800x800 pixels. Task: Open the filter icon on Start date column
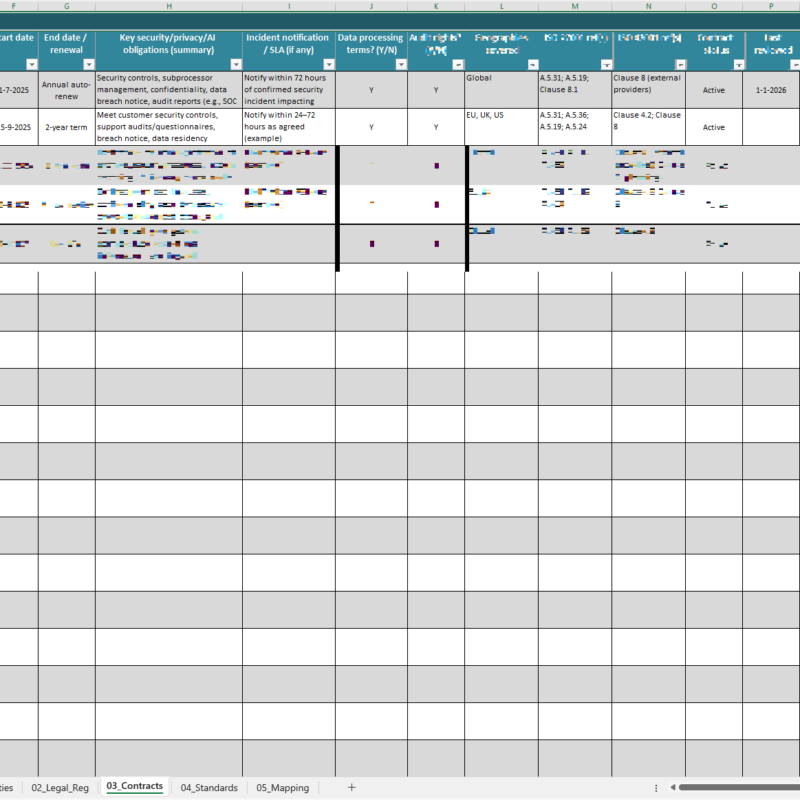pos(30,63)
